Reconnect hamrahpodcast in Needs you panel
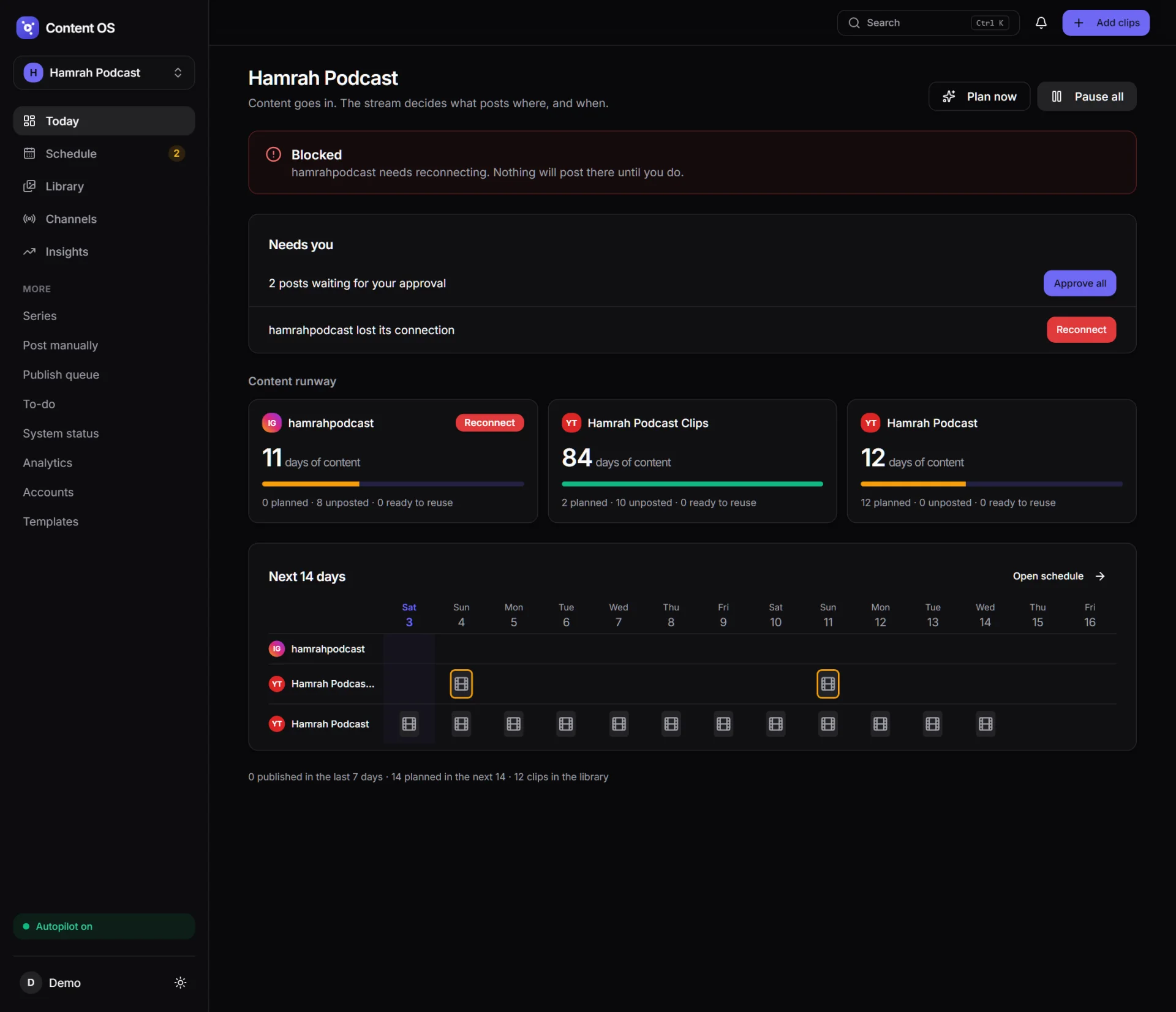The image size is (1176, 1012). (x=1081, y=329)
